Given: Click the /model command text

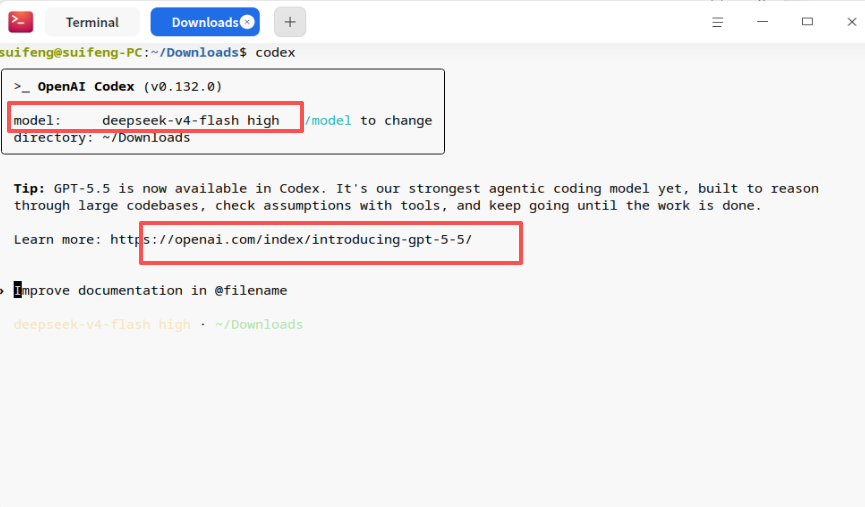Looking at the screenshot, I should tap(328, 120).
